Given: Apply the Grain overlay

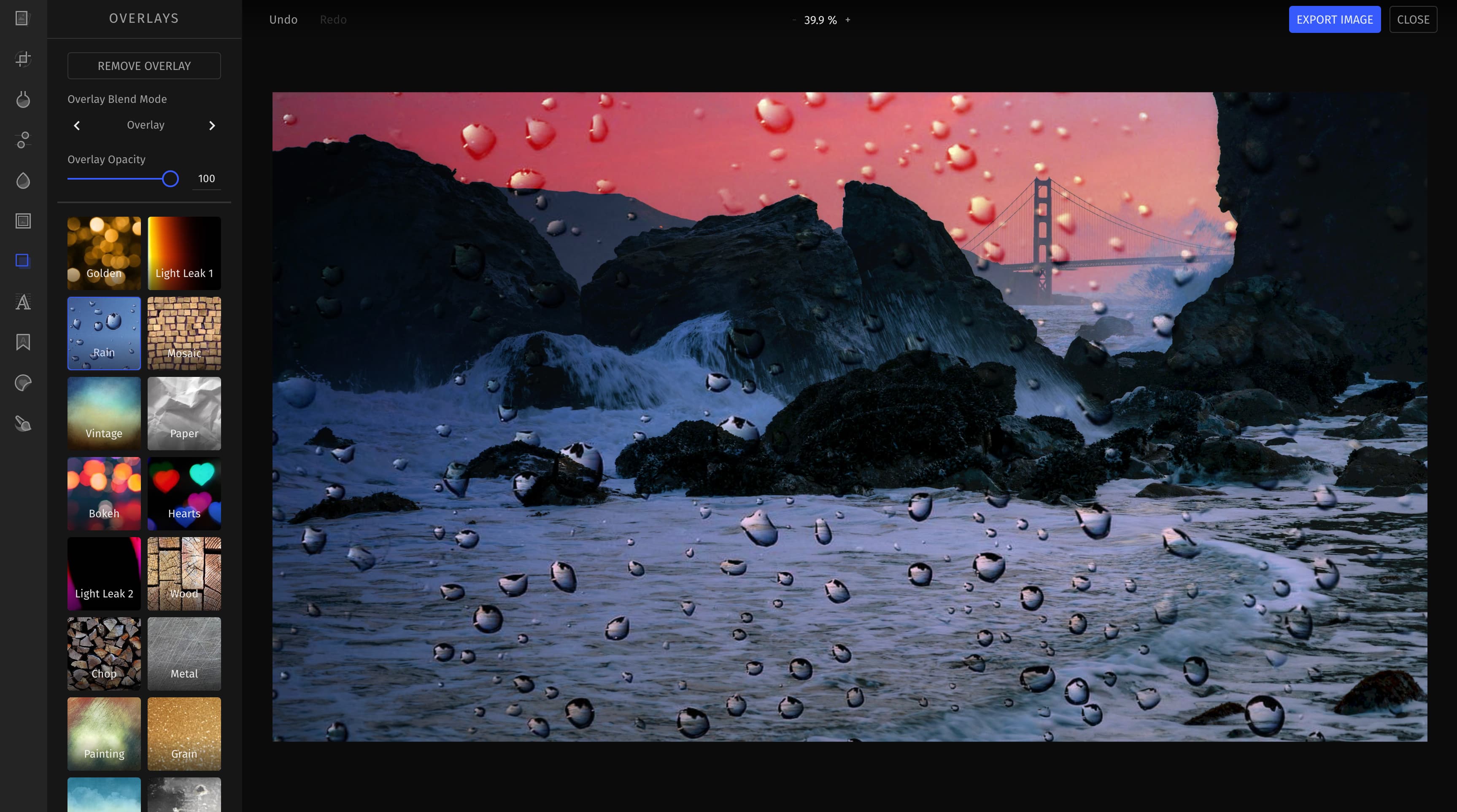Looking at the screenshot, I should pyautogui.click(x=184, y=734).
